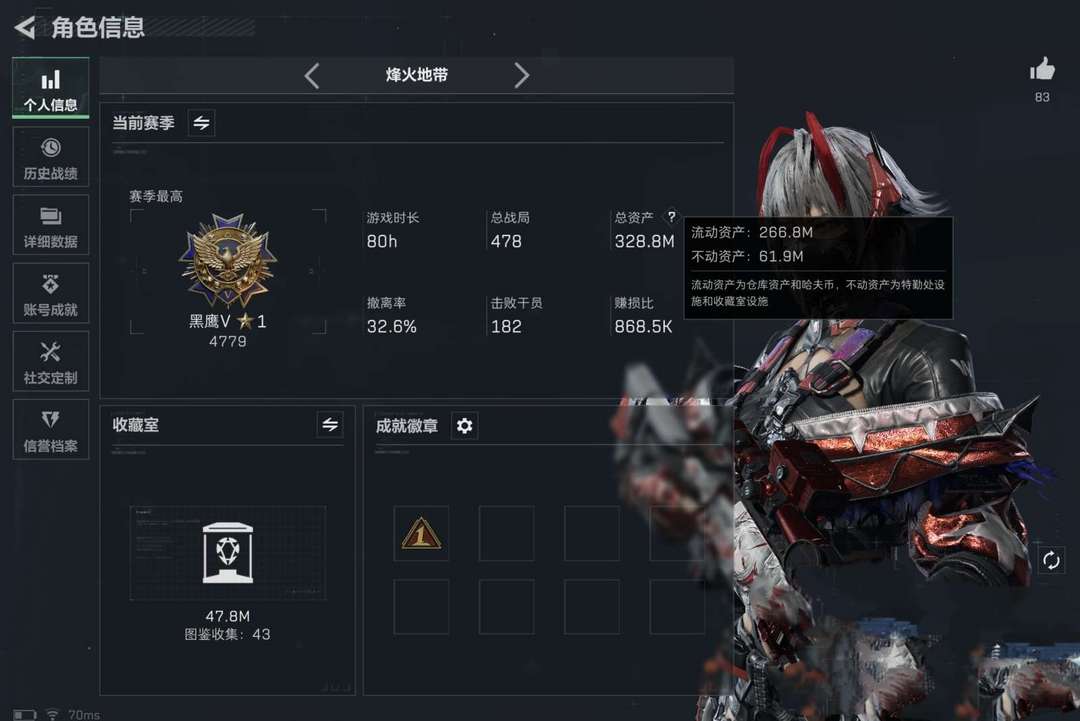Open the 个人信息 sidebar tab
The image size is (1080, 721).
(x=51, y=88)
